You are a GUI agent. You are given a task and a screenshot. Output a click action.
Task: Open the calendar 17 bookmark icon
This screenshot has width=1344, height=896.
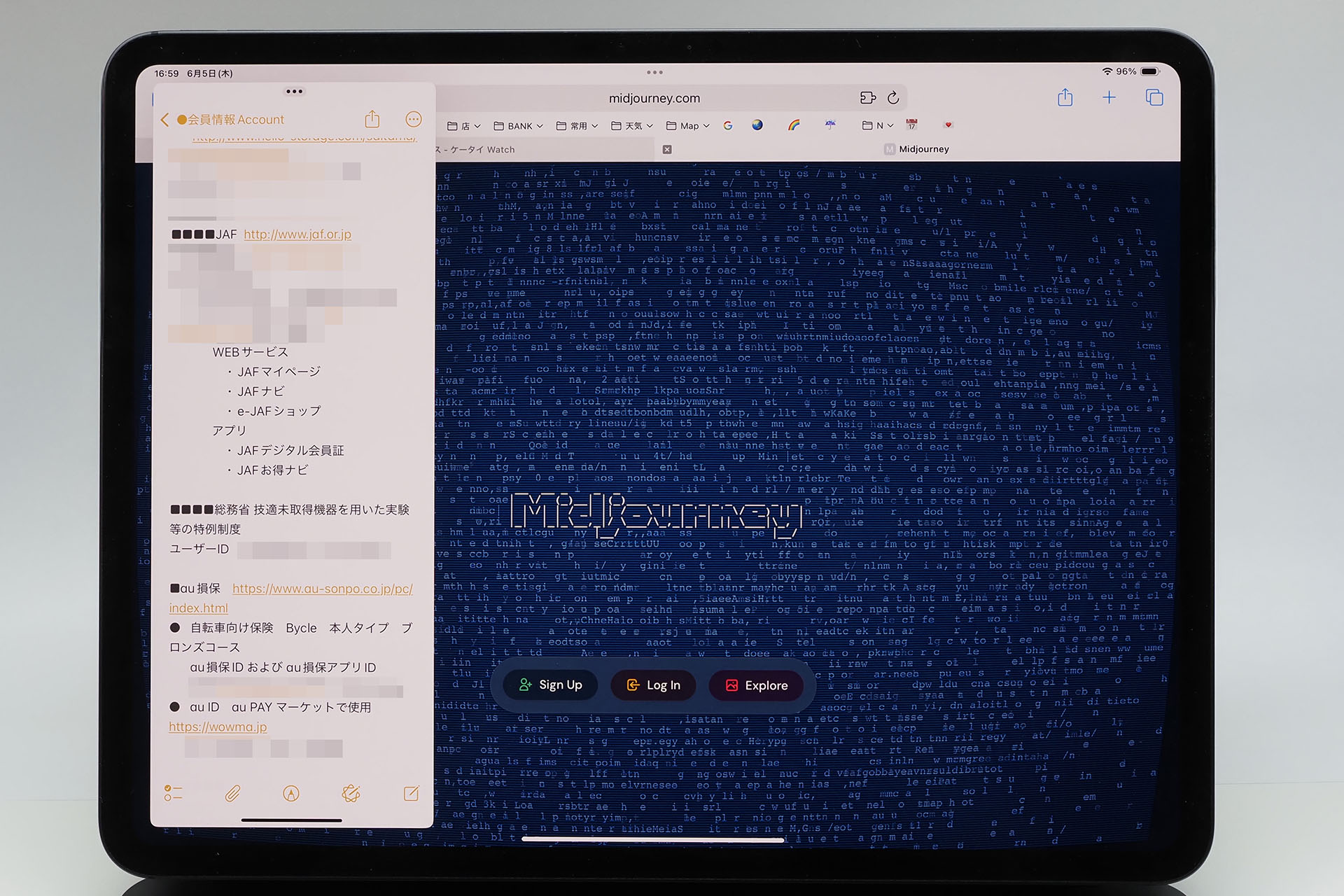[x=911, y=125]
